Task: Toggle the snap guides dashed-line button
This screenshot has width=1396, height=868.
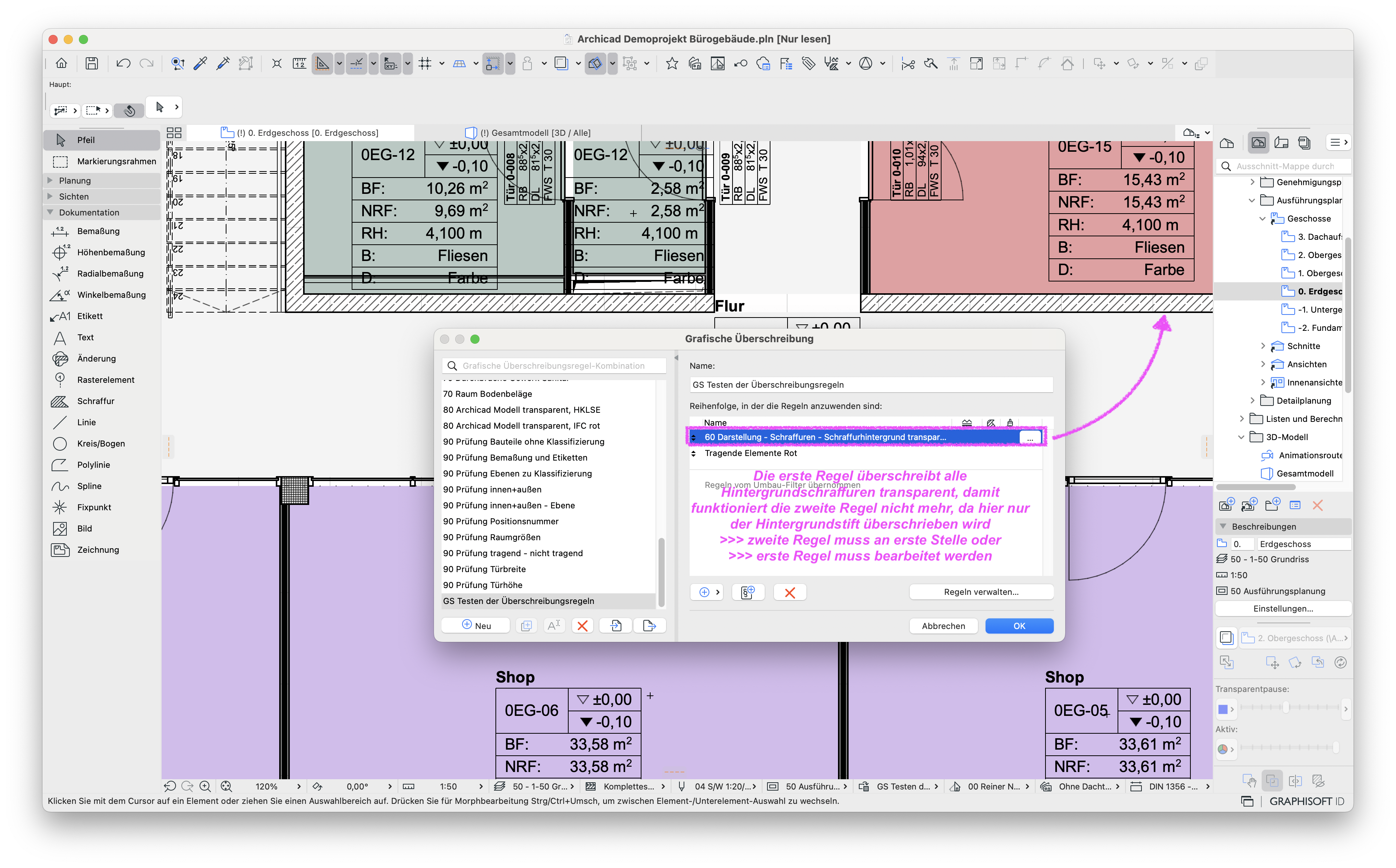Action: tap(357, 63)
